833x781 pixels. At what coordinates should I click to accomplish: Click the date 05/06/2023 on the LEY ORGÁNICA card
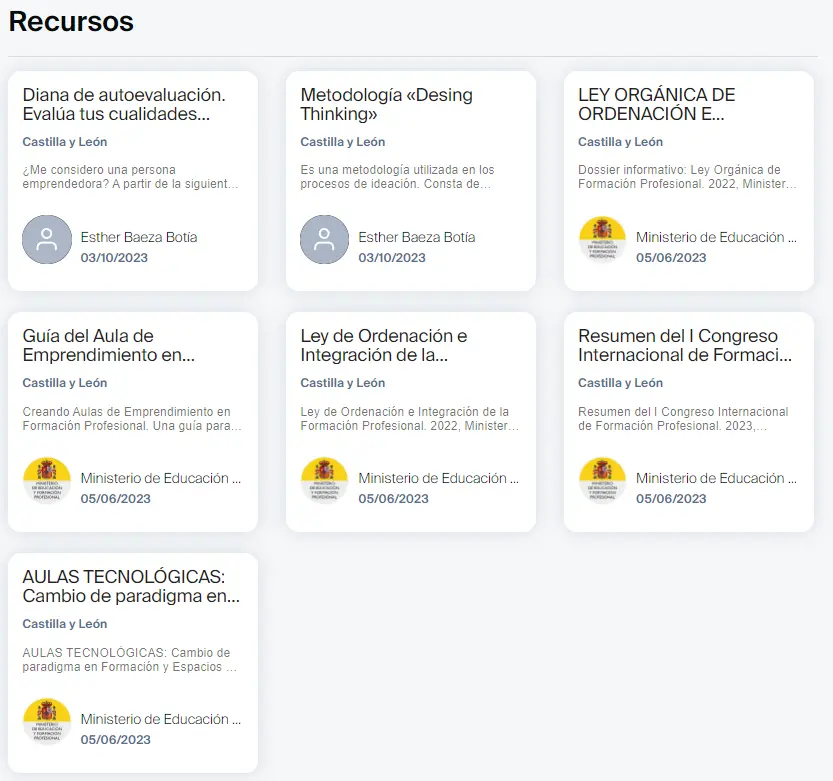(671, 258)
